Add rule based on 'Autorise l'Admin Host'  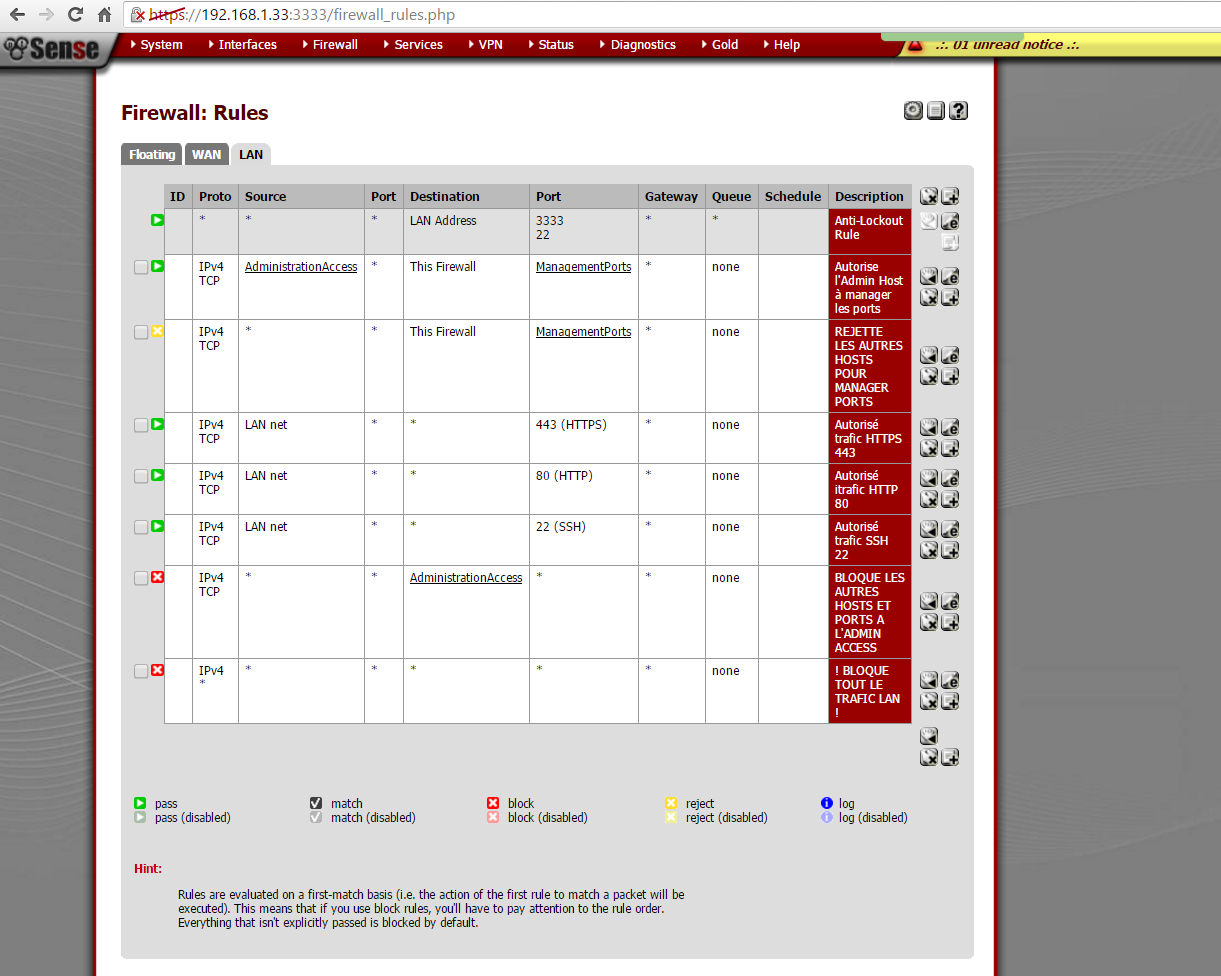[950, 297]
